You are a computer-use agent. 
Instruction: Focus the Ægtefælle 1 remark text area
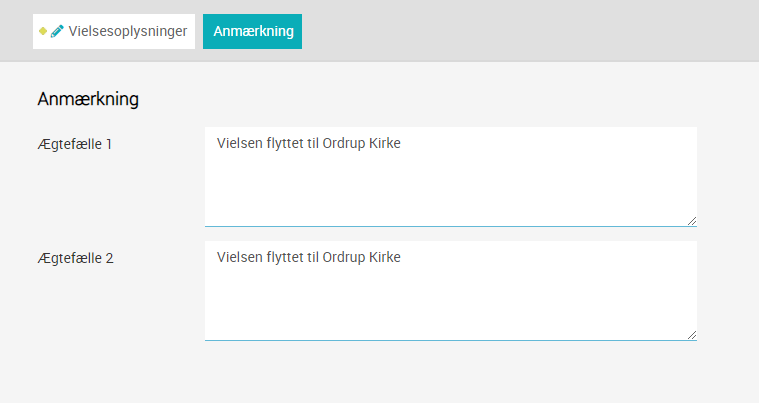(x=451, y=177)
